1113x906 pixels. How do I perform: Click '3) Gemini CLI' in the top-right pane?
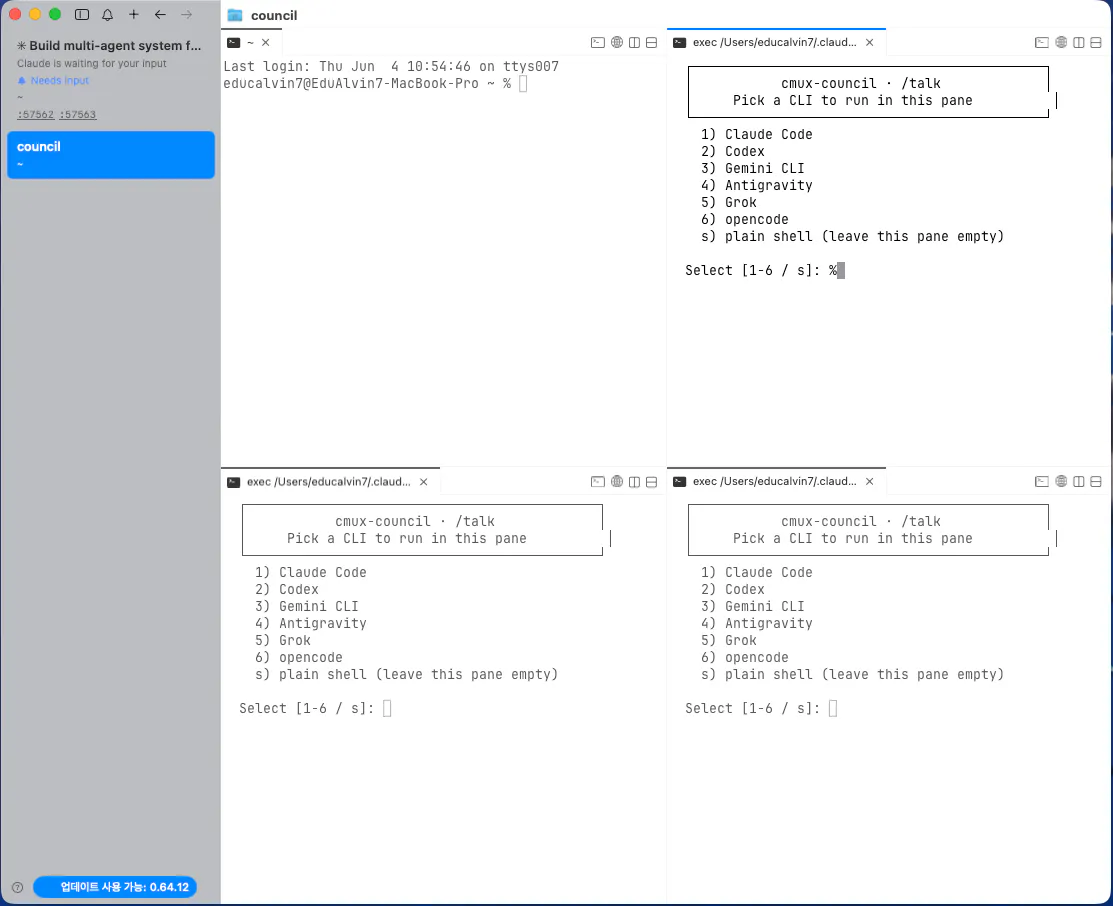click(752, 168)
